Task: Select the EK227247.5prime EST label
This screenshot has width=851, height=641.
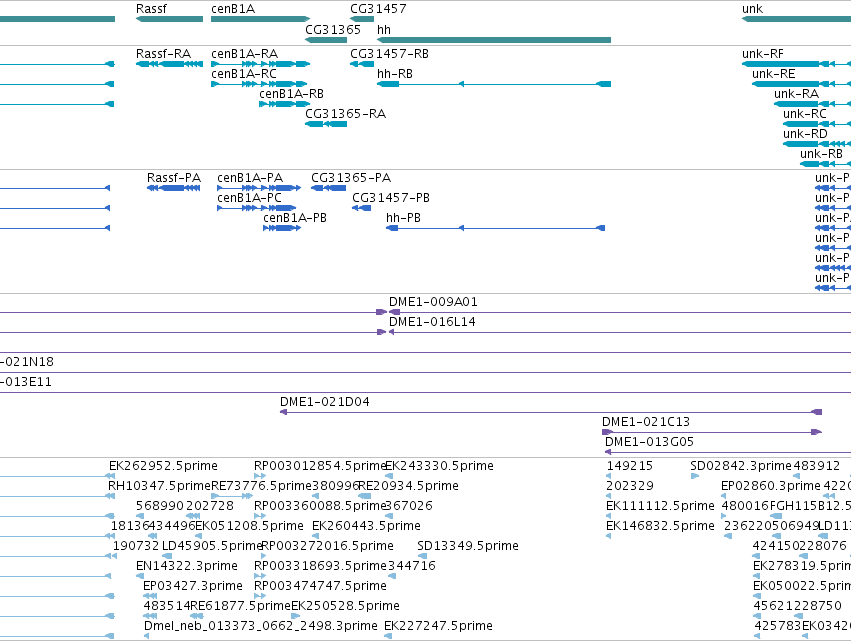Action: tap(438, 626)
